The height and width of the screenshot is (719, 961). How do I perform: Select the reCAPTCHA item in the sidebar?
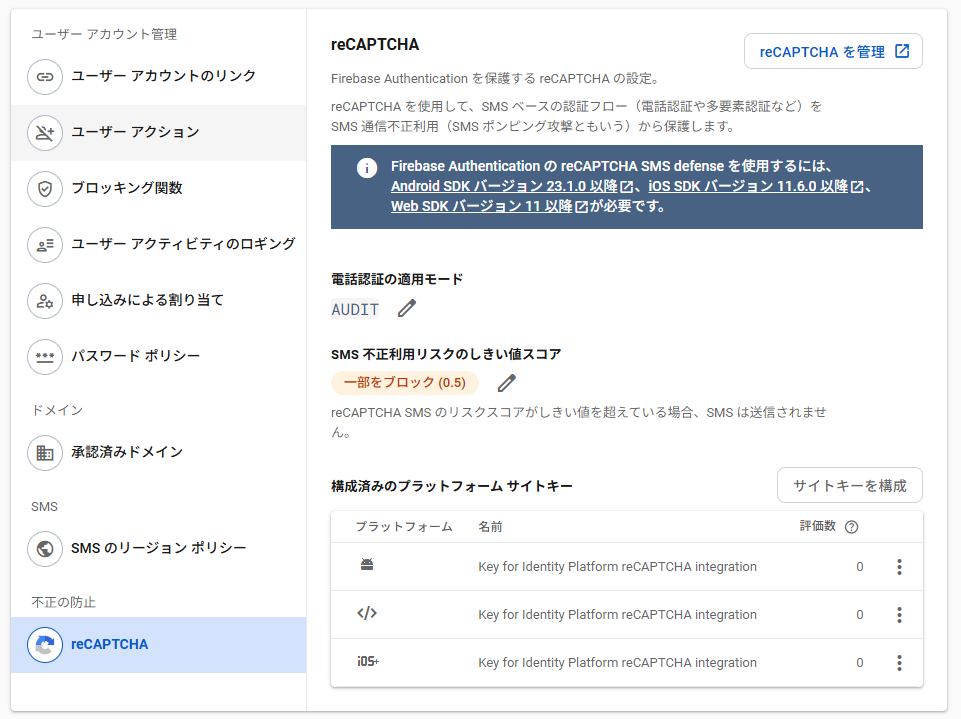pyautogui.click(x=159, y=645)
